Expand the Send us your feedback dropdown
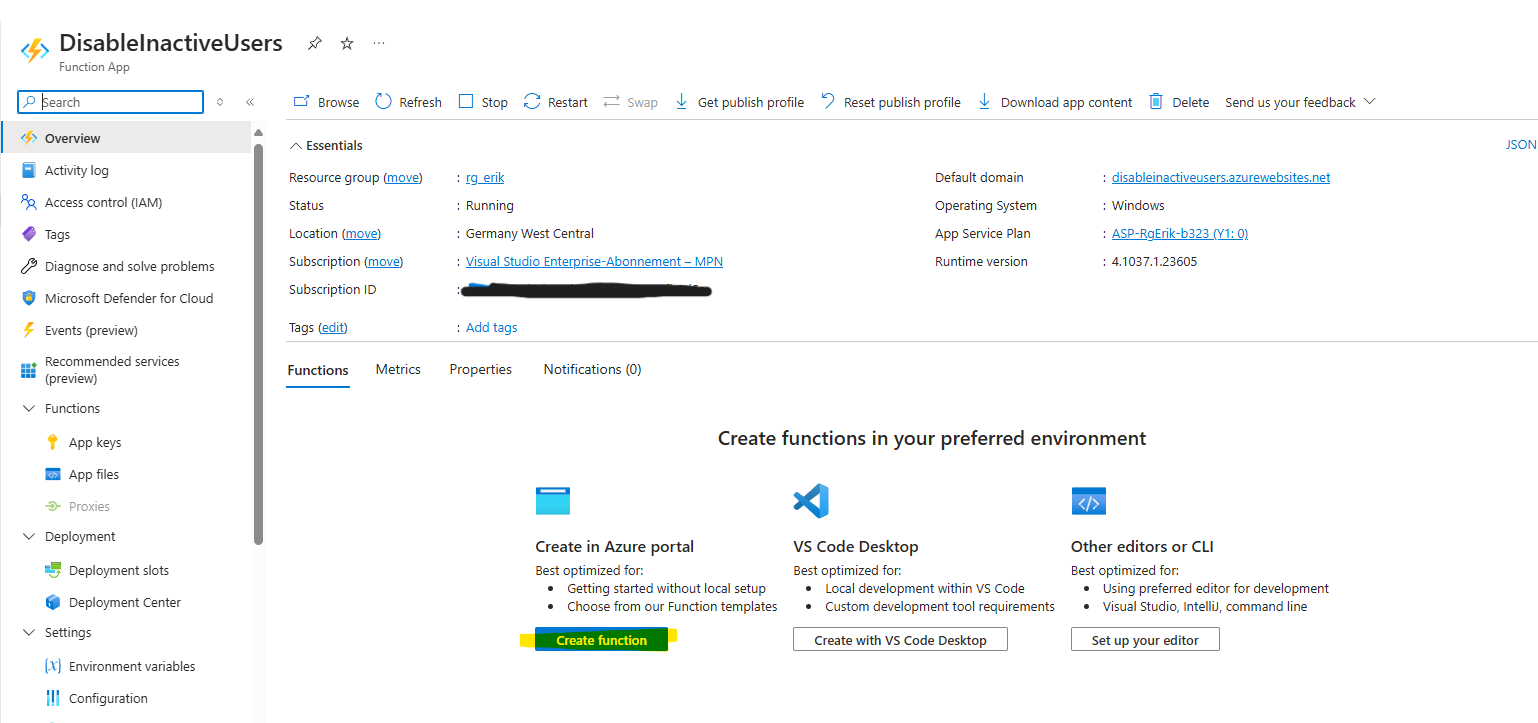This screenshot has width=1538, height=723. coord(1370,102)
